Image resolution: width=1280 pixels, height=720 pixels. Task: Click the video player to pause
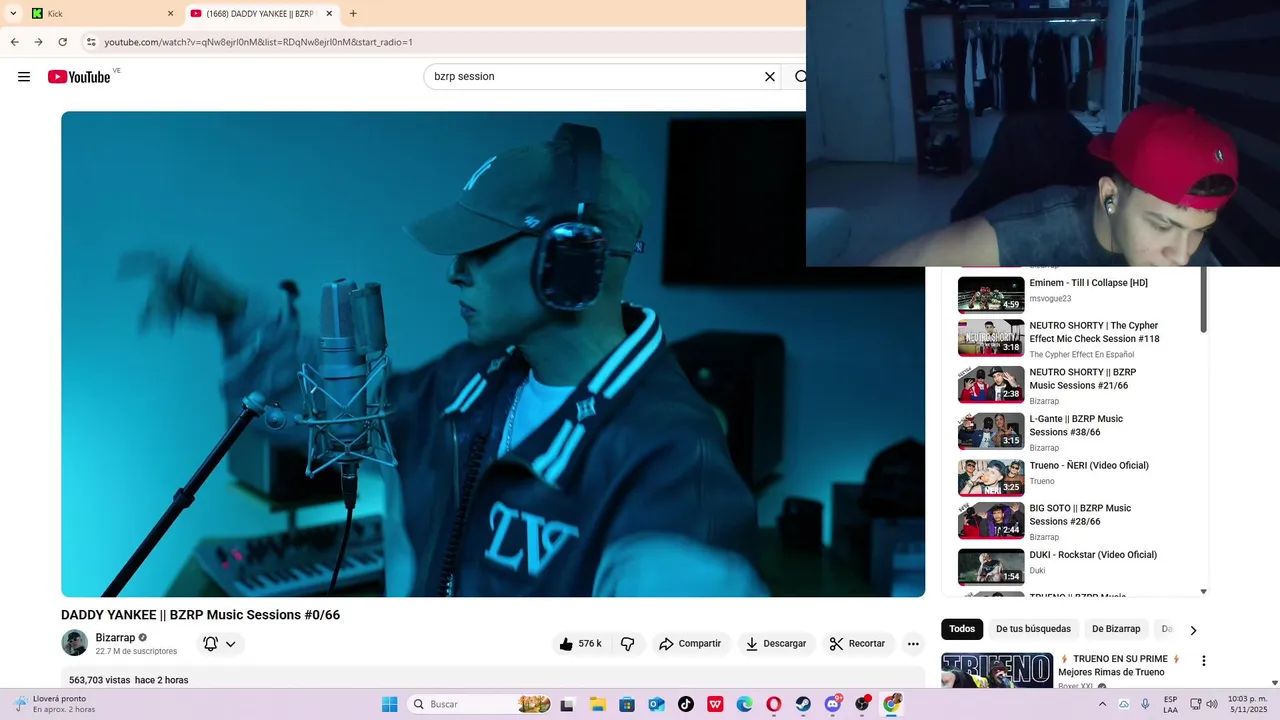(x=493, y=354)
